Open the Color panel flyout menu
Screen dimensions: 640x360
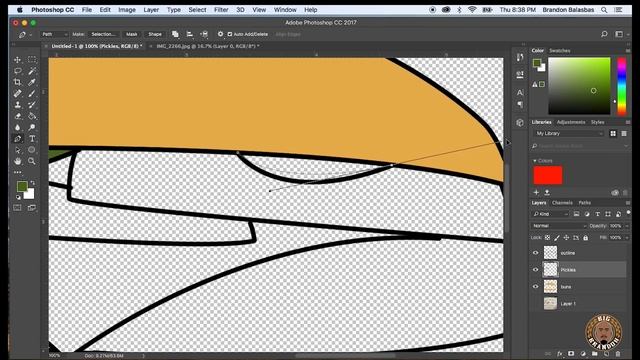click(x=628, y=51)
